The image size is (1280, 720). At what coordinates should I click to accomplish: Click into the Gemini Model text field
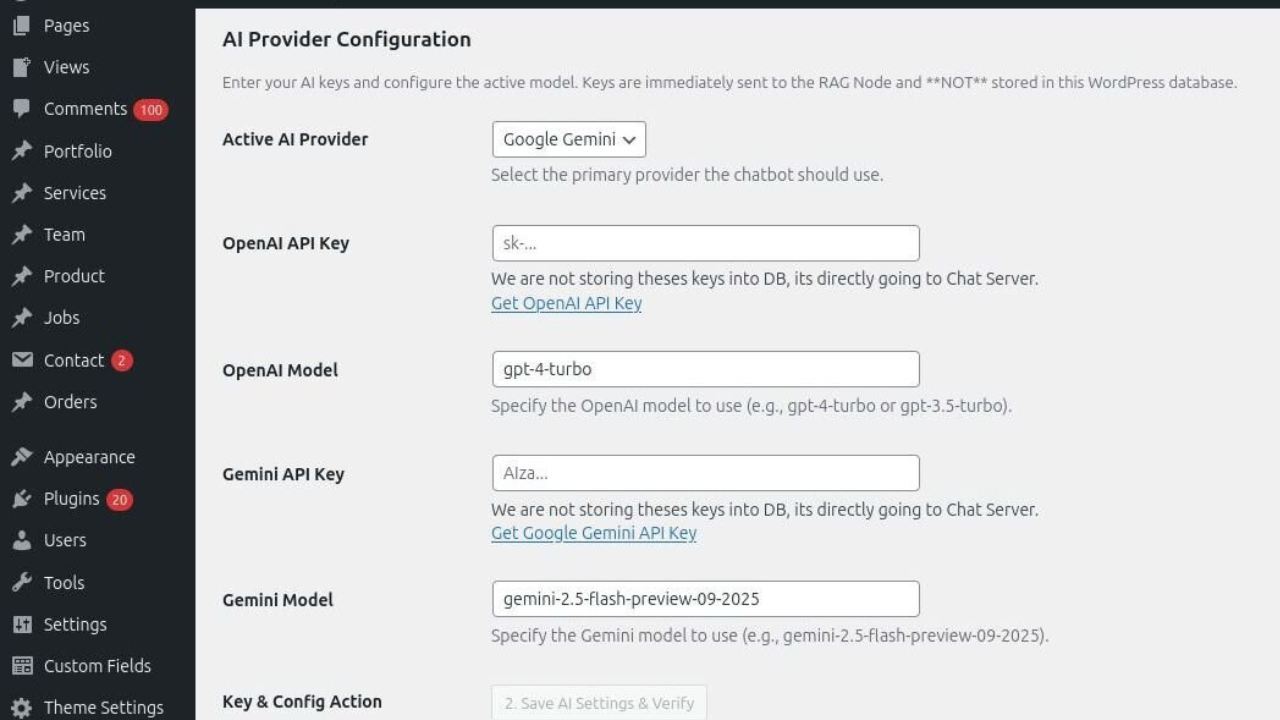pyautogui.click(x=705, y=599)
